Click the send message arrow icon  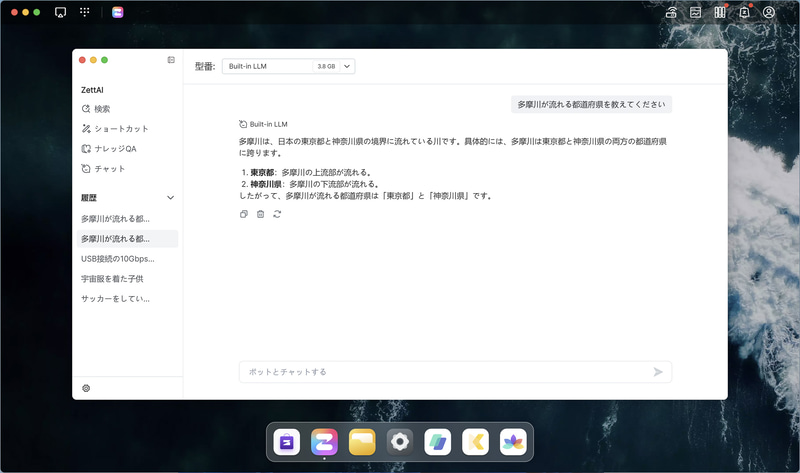[658, 372]
